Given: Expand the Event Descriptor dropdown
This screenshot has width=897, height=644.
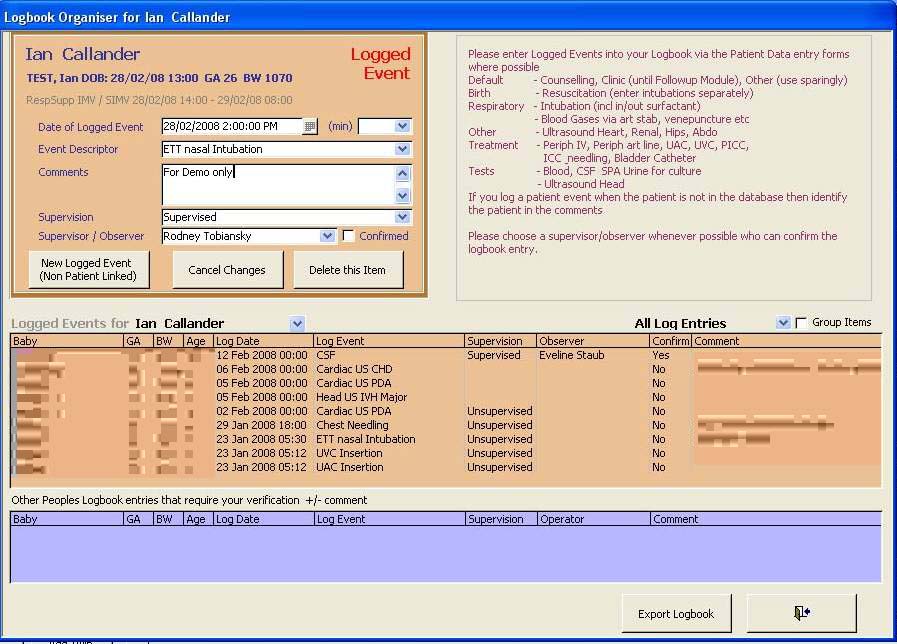Looking at the screenshot, I should [402, 150].
